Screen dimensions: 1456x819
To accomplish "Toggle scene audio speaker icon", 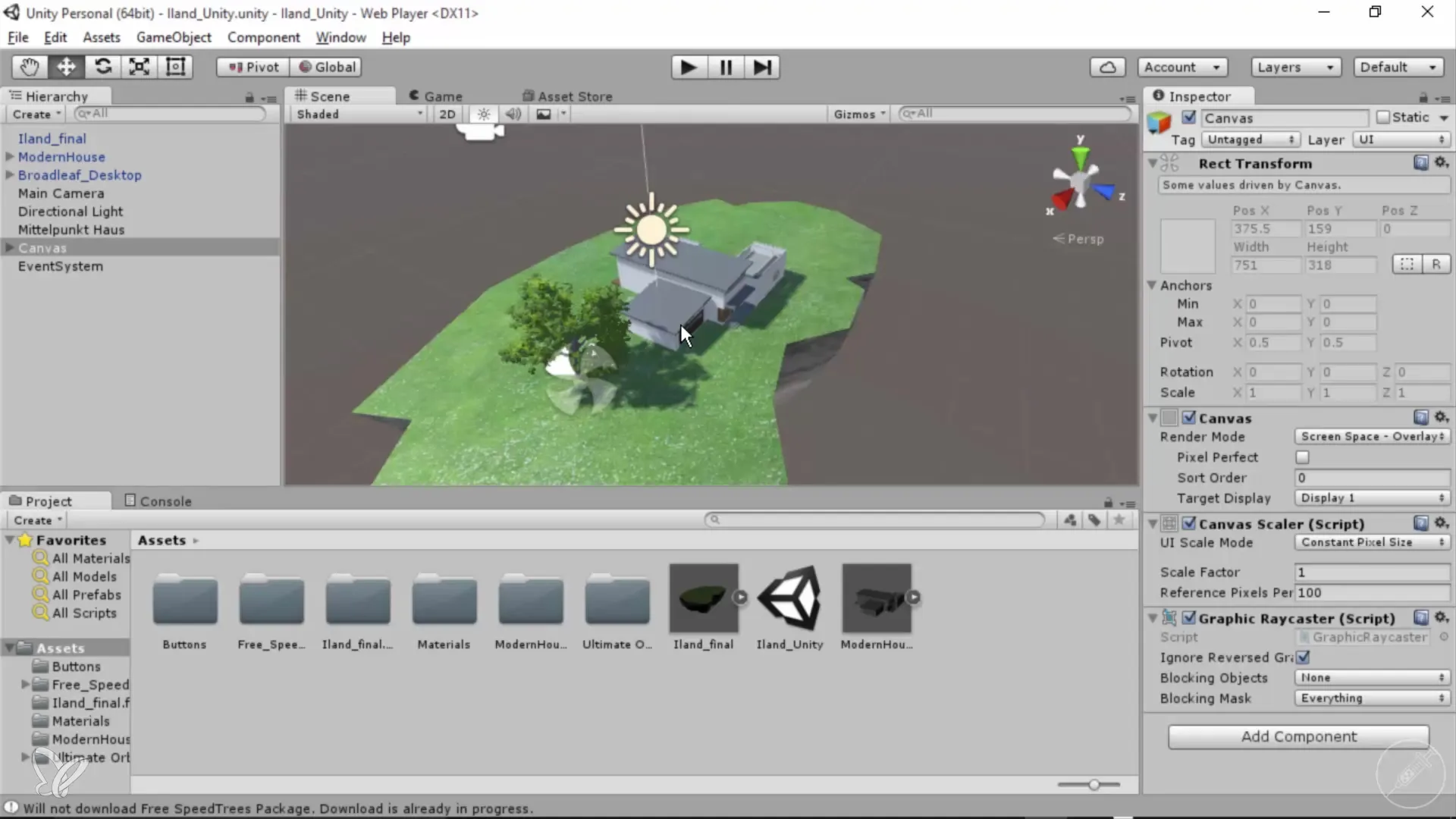I will tap(513, 114).
